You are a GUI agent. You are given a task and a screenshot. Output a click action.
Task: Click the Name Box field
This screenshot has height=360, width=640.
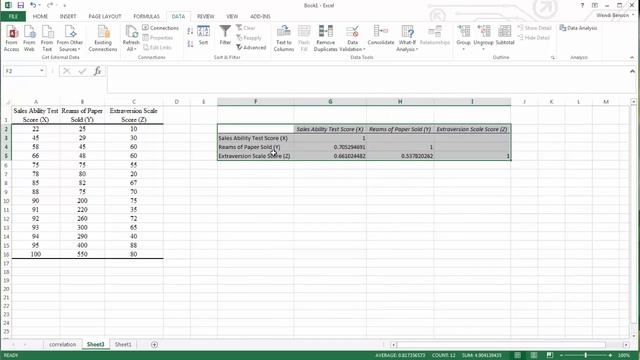(21, 71)
